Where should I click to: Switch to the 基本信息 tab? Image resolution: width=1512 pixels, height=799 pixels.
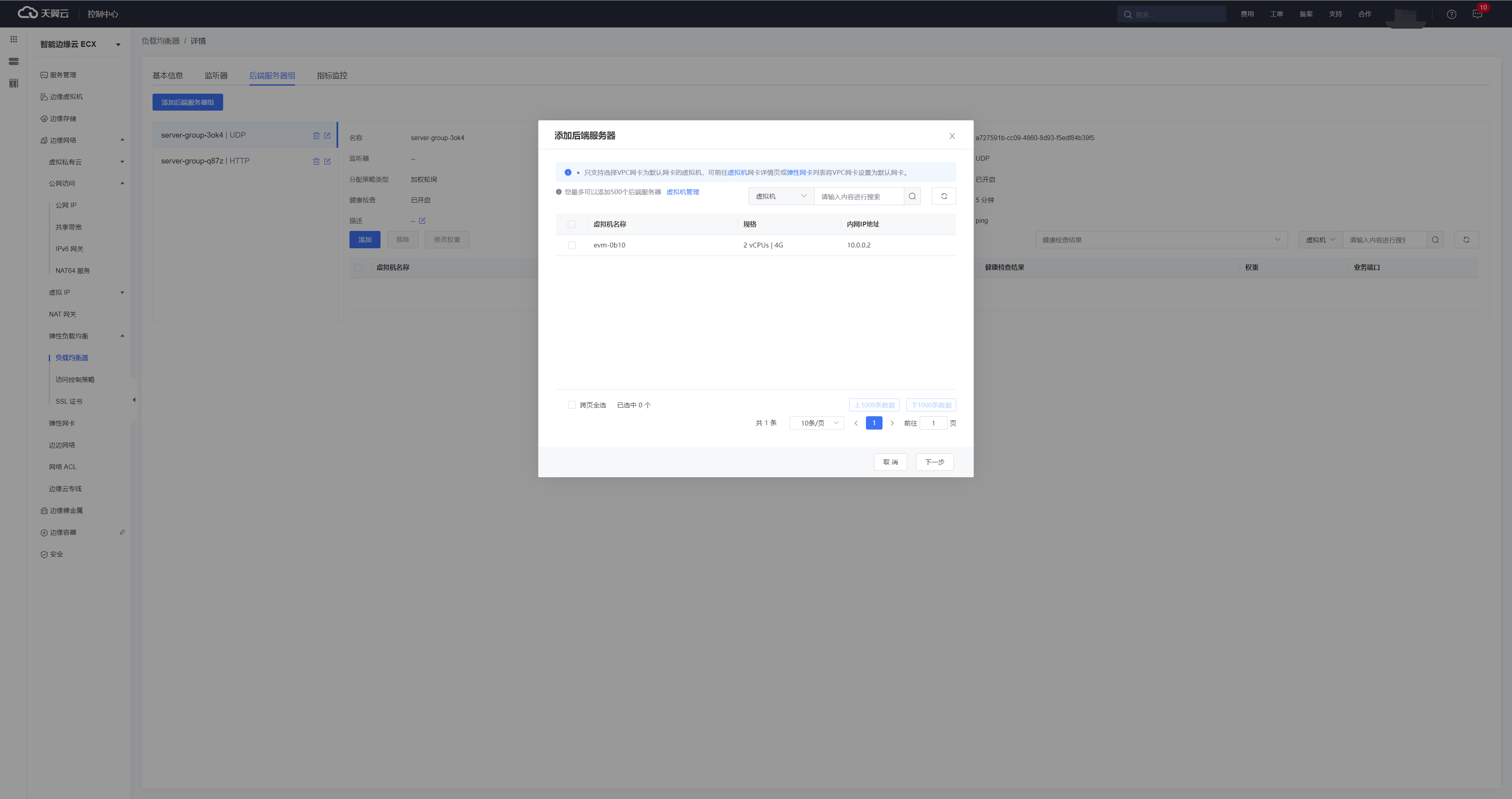[167, 76]
